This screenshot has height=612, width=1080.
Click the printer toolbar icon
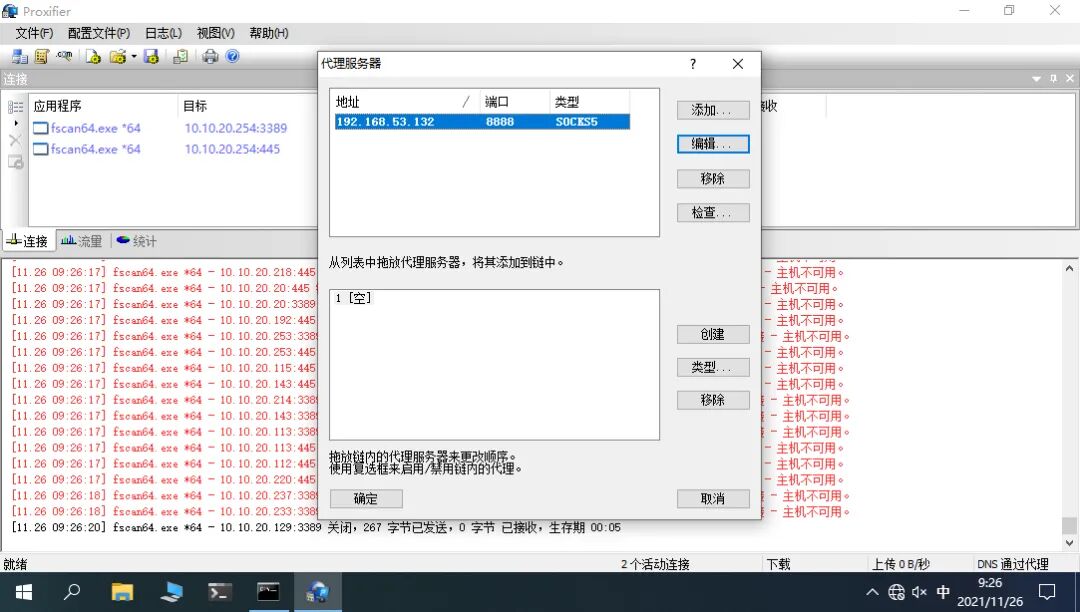pyautogui.click(x=210, y=56)
